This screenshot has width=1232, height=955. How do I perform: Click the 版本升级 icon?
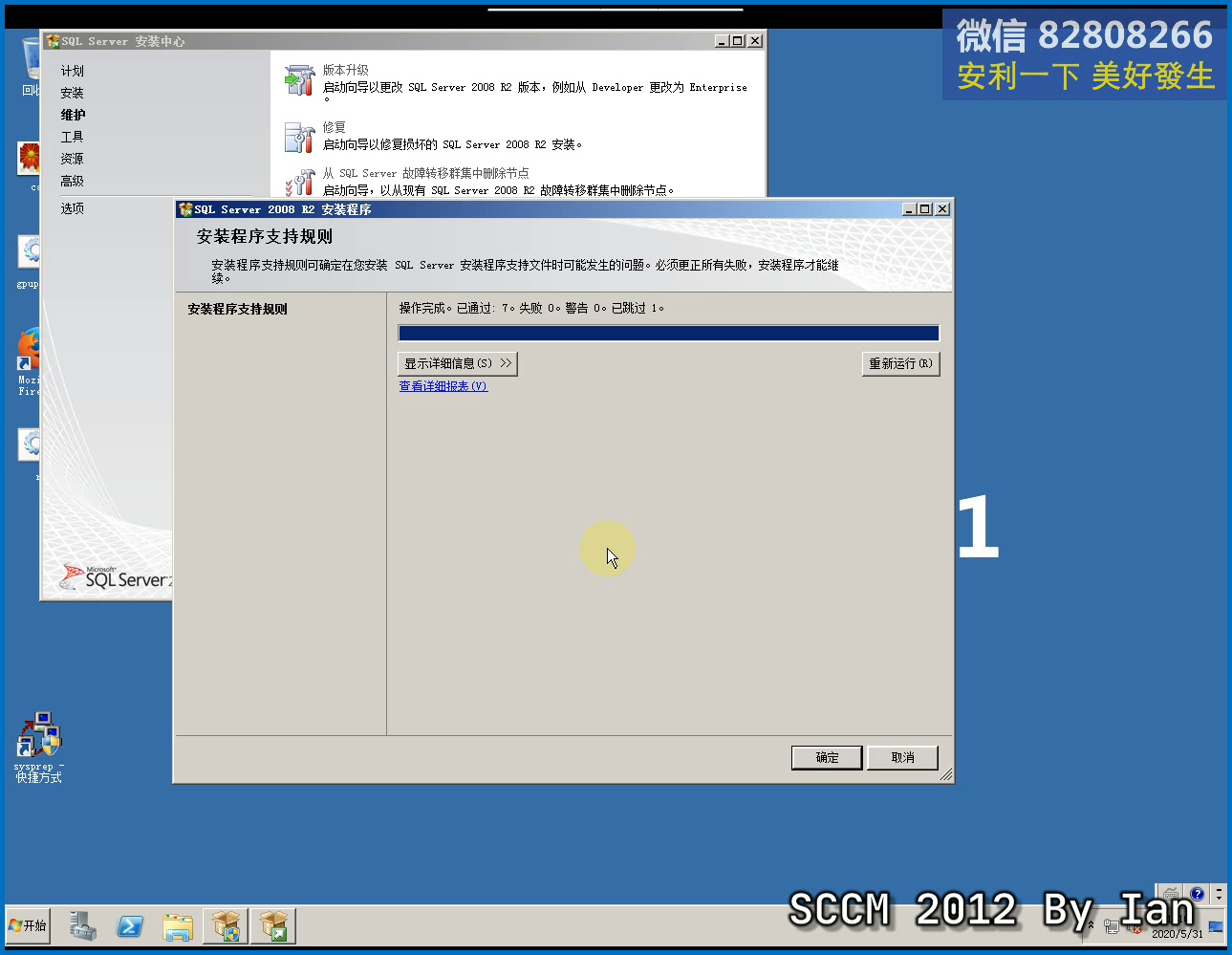click(x=299, y=80)
